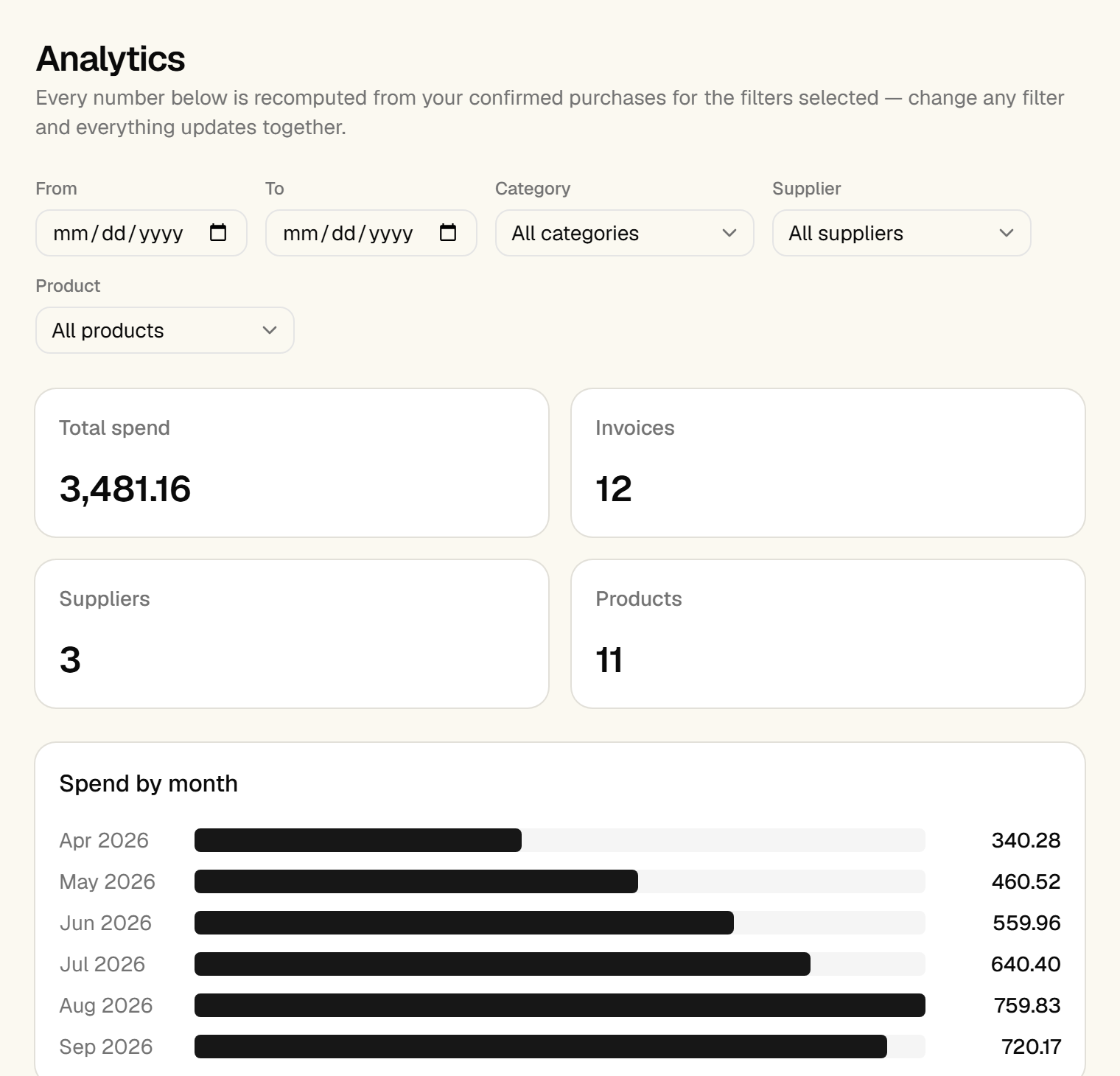
Task: Click the May 2026 month label
Action: 108,881
